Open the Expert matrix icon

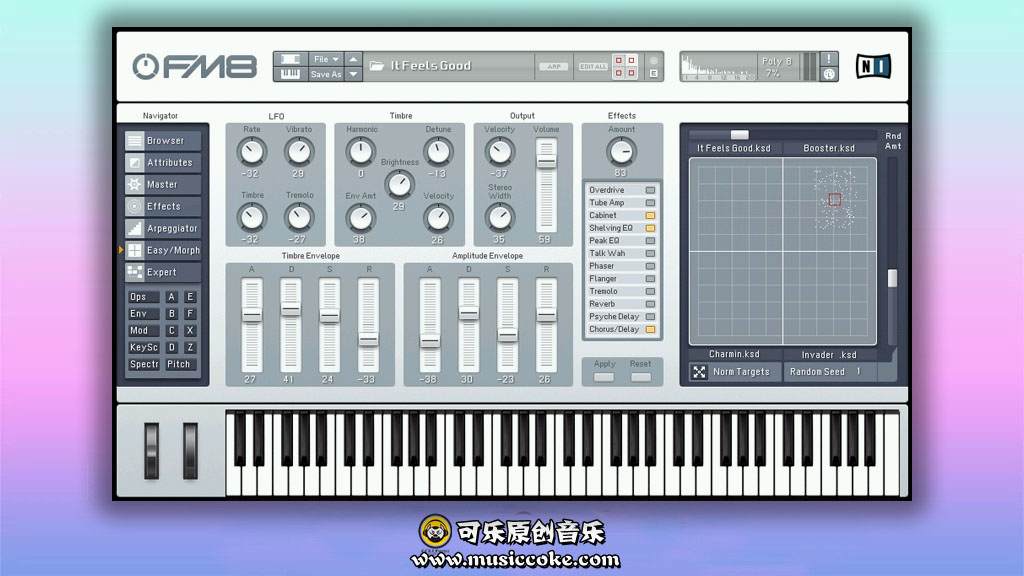[x=135, y=272]
